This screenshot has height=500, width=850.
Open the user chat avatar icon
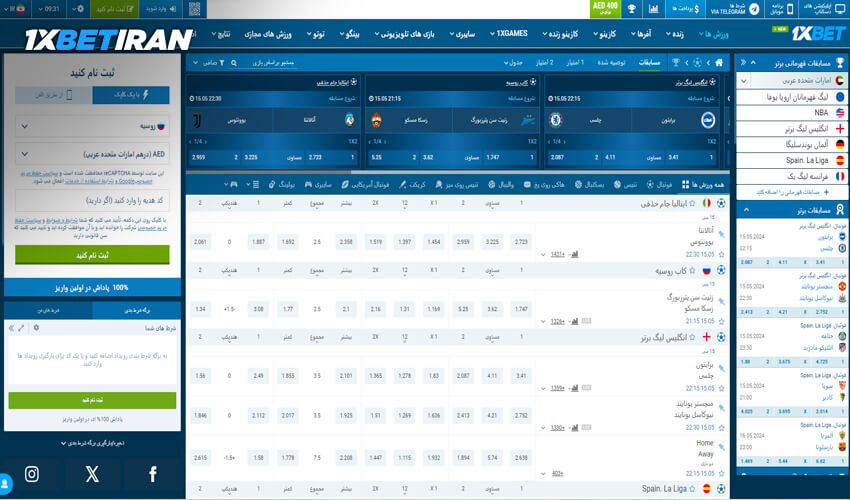(x=5, y=482)
